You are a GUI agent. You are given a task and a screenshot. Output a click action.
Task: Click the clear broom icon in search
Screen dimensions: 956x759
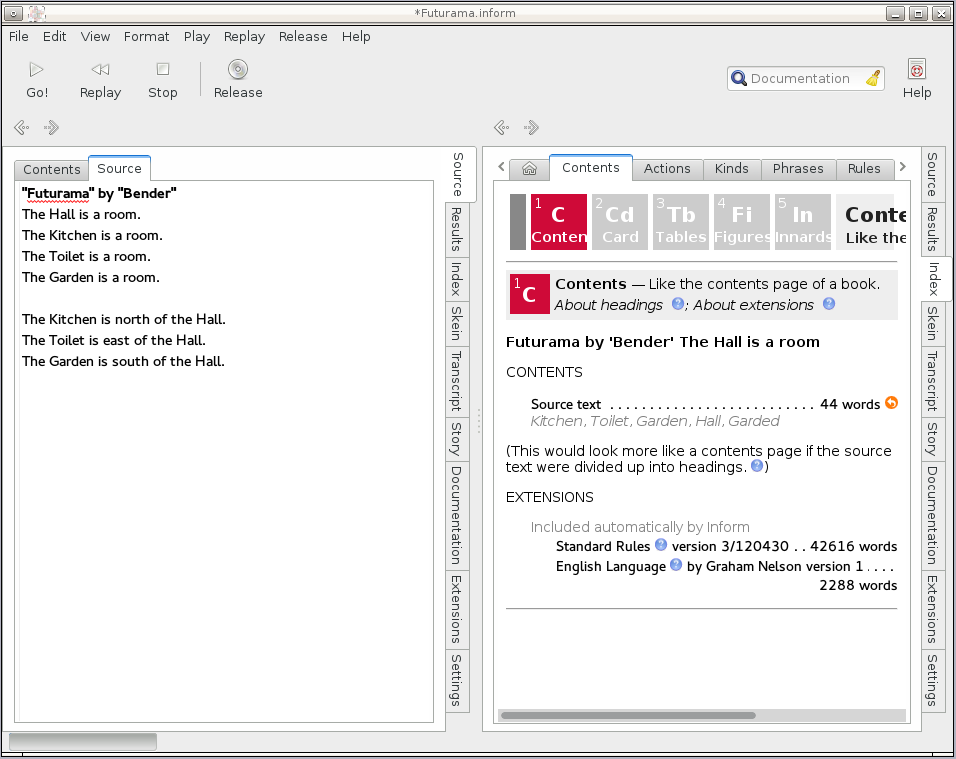873,79
